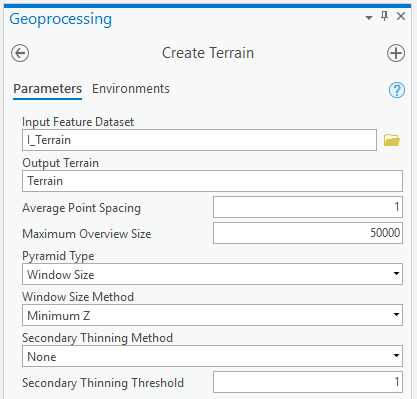Viewport: 417px width, 399px height.
Task: Click the Maximum Overview Size value box
Action: [308, 233]
